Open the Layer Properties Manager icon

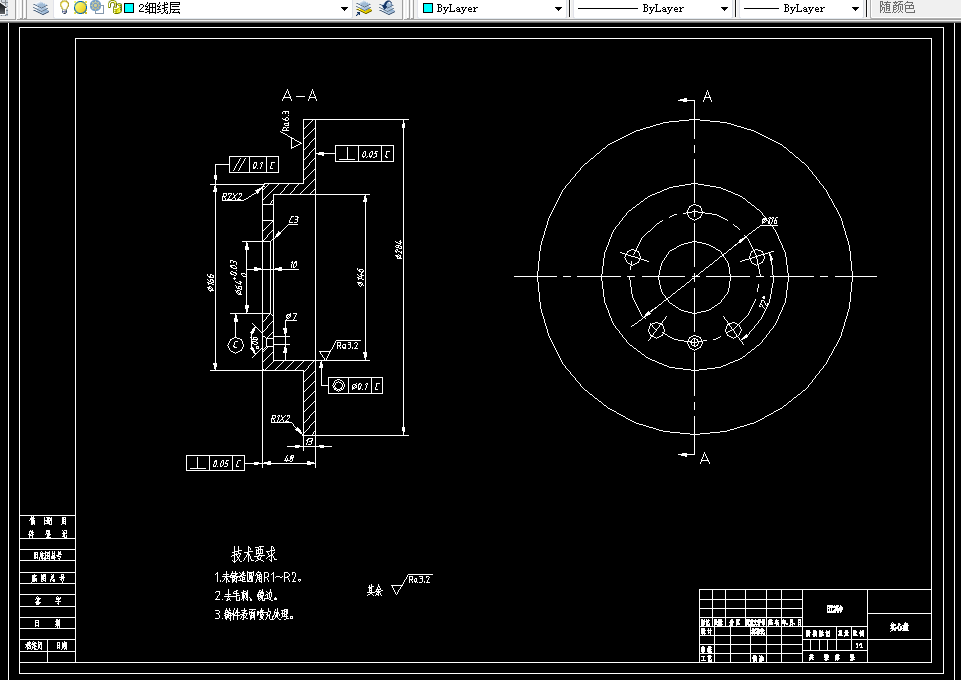point(41,8)
